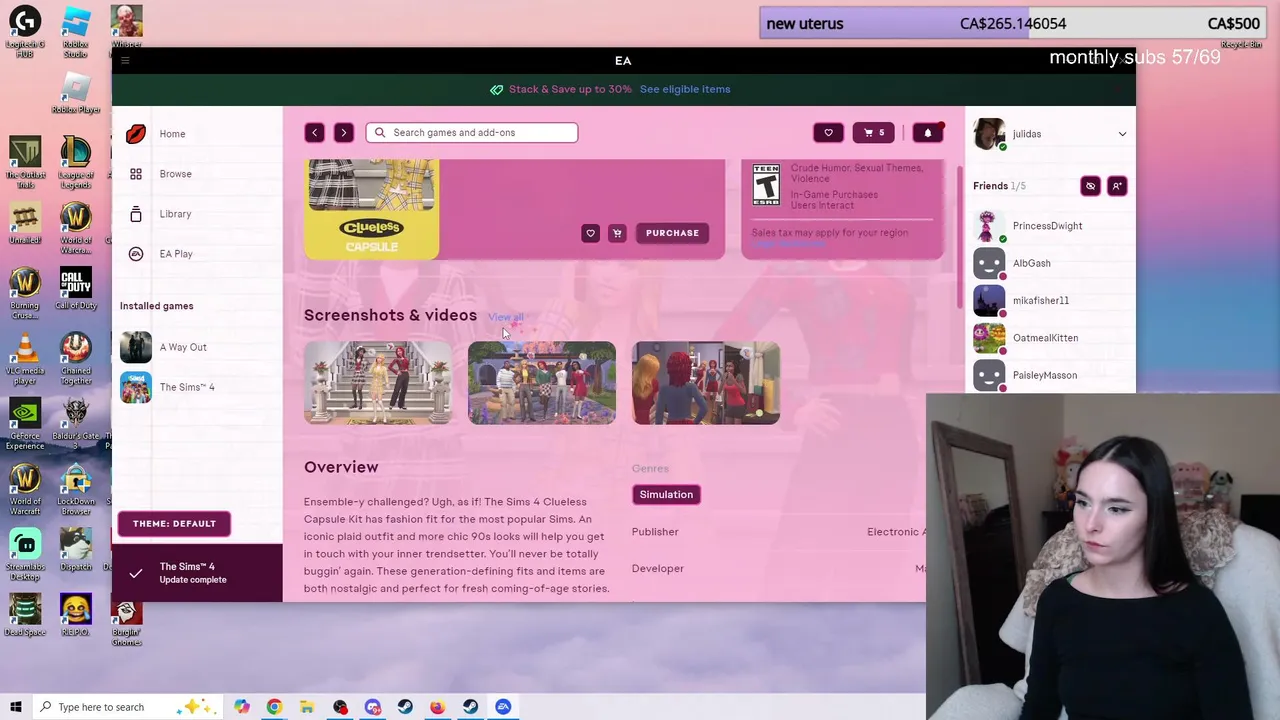This screenshot has width=1280, height=720.
Task: Expand the julidas account dropdown
Action: tap(1122, 134)
